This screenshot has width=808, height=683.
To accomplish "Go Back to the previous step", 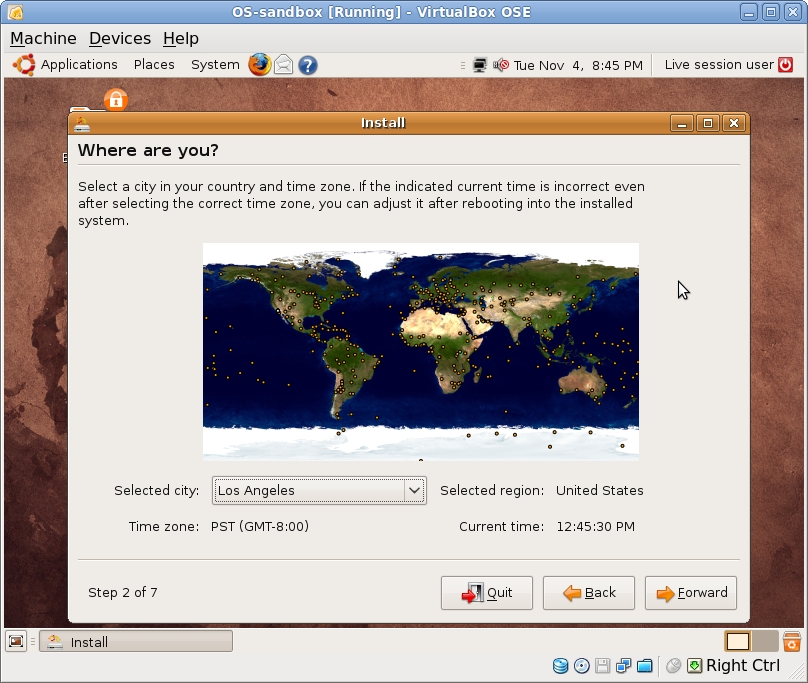I will (x=588, y=593).
